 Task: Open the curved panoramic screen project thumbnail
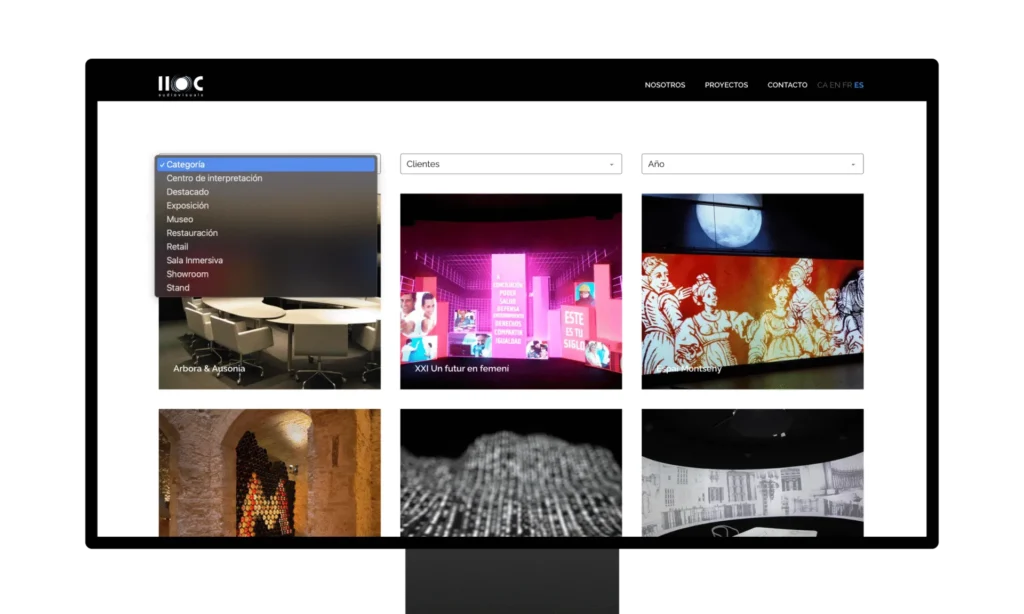click(x=752, y=473)
